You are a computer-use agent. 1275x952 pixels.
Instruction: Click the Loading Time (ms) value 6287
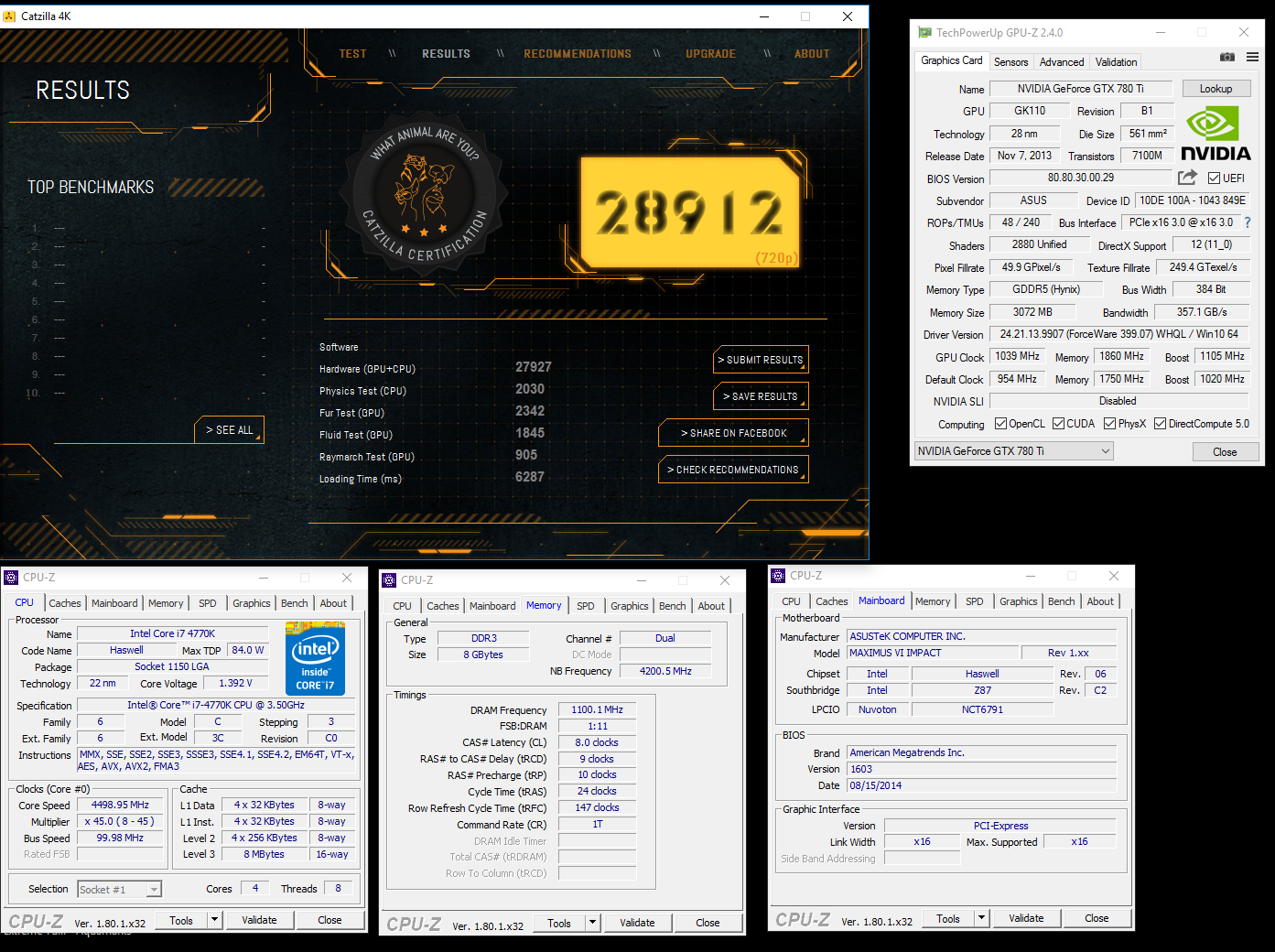[530, 477]
